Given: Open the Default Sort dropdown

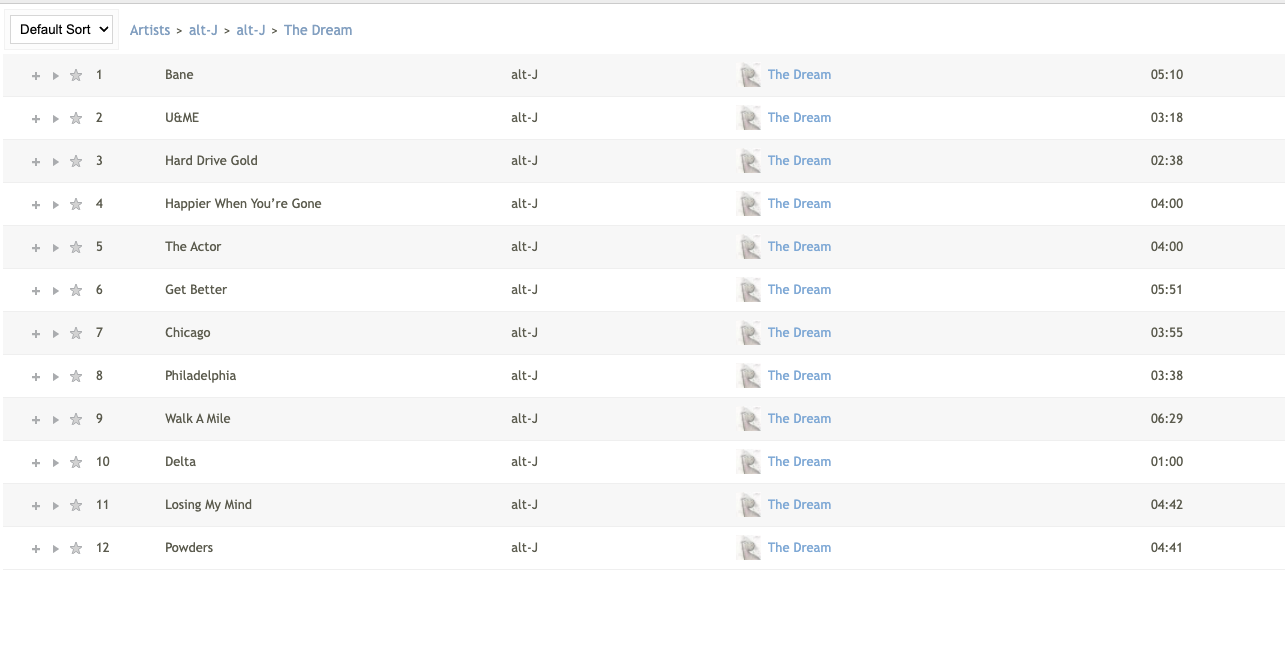Looking at the screenshot, I should coord(61,30).
